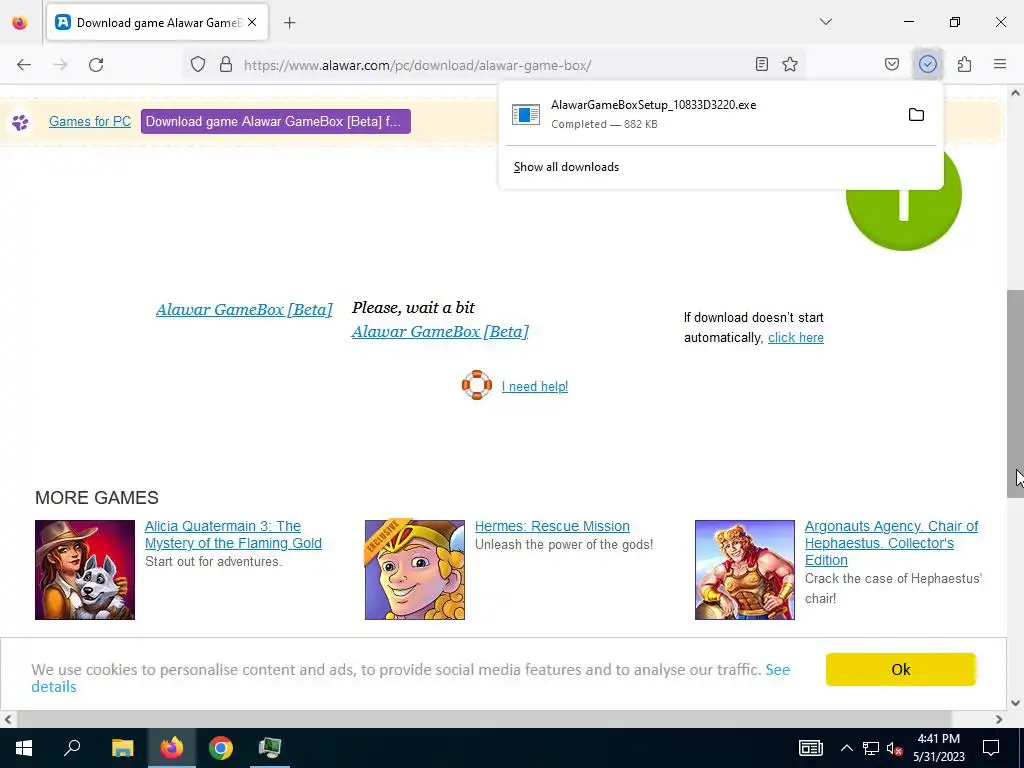Click the paw logo icon in breadcrumb
1024x768 pixels.
(20, 122)
